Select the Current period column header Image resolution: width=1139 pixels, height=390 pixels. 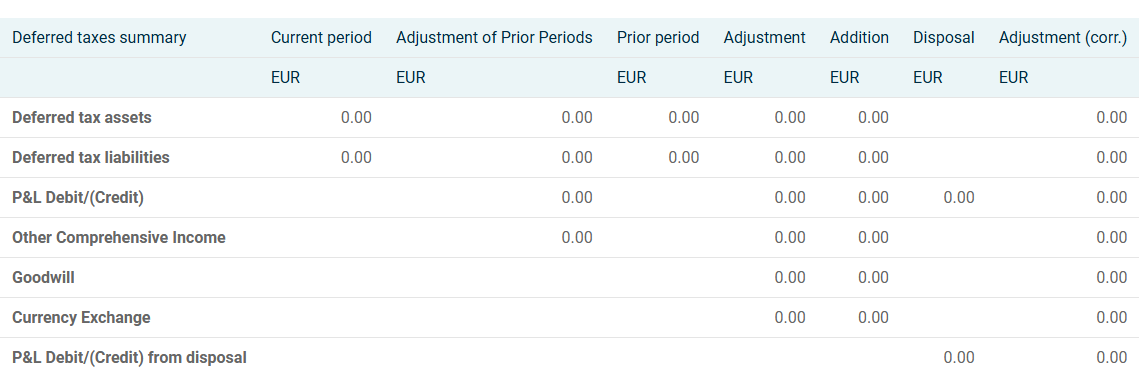(321, 38)
